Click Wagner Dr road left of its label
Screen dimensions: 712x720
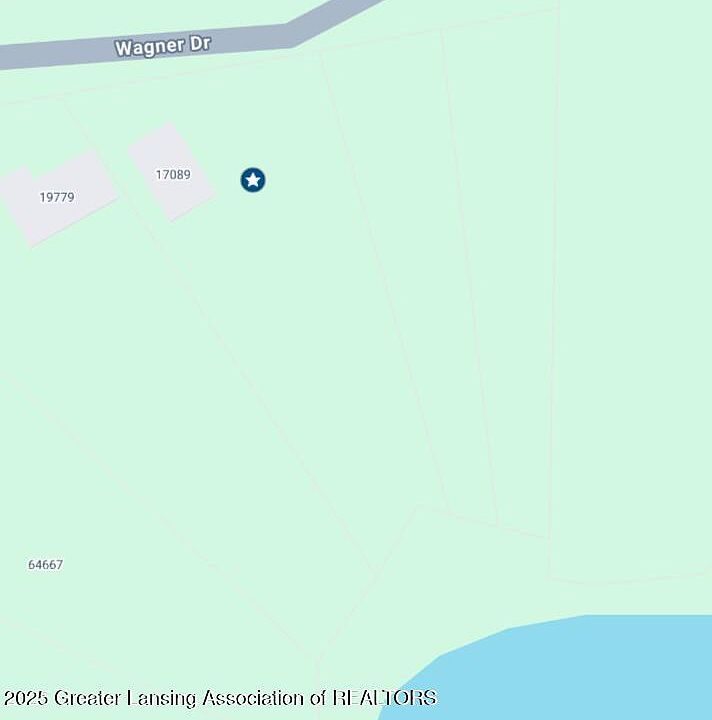[x=55, y=54]
